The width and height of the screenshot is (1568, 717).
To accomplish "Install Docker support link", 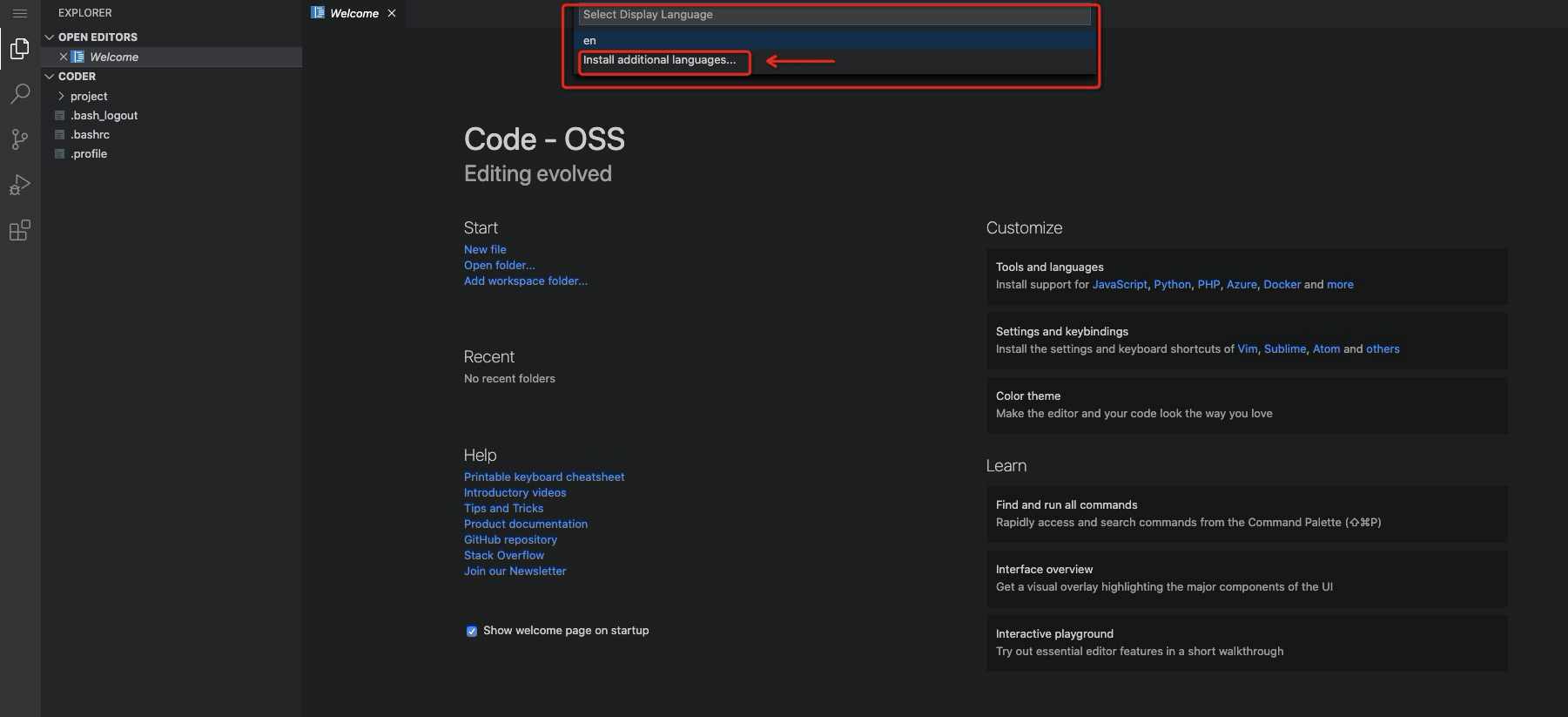I will 1282,284.
